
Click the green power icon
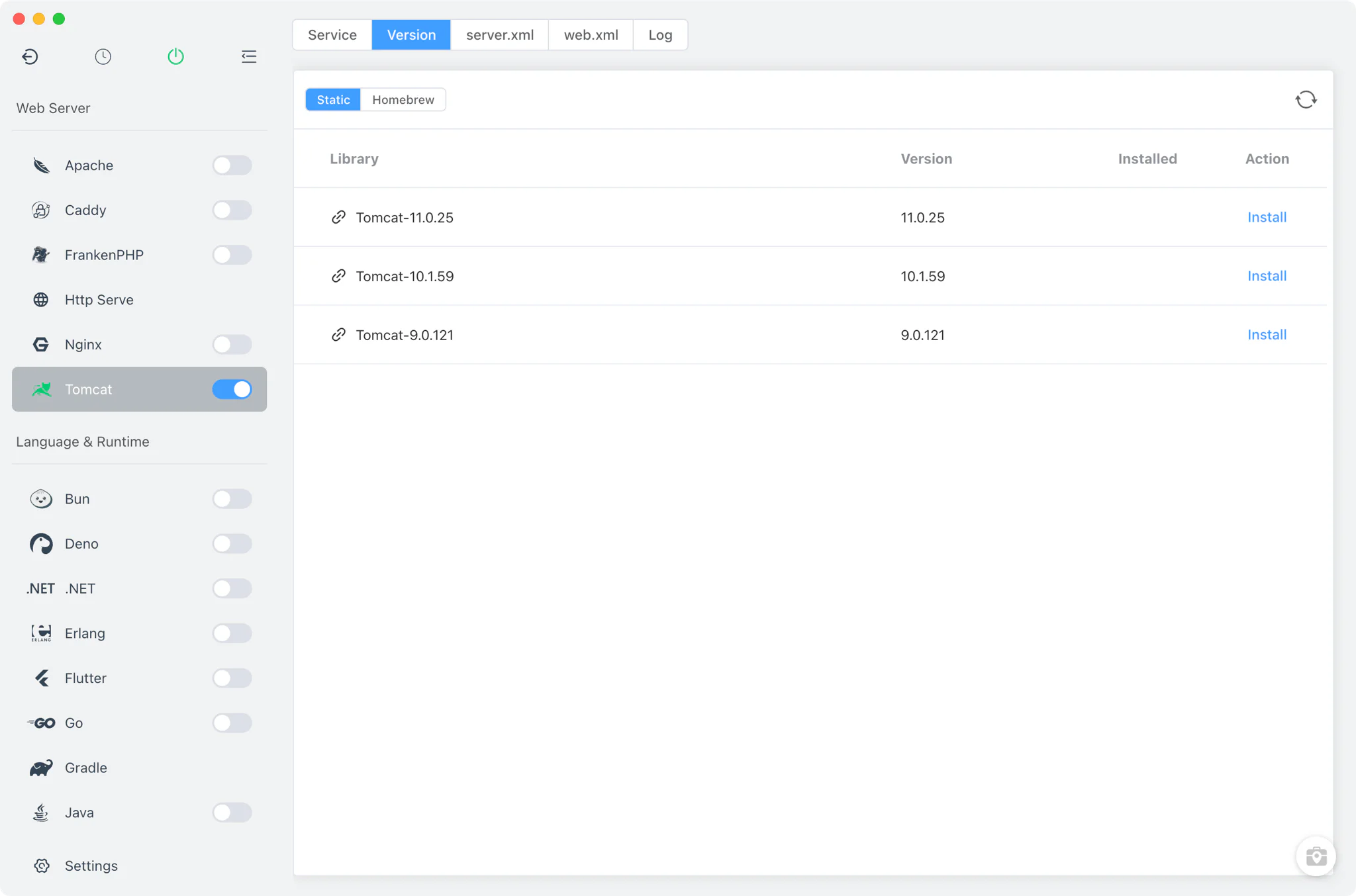tap(175, 56)
